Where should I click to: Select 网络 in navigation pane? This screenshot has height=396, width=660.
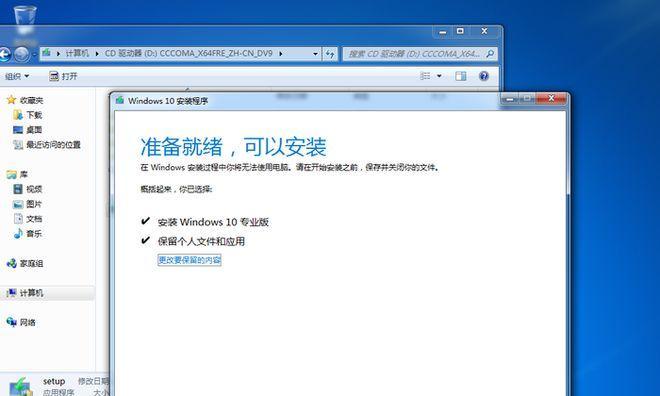[x=28, y=322]
